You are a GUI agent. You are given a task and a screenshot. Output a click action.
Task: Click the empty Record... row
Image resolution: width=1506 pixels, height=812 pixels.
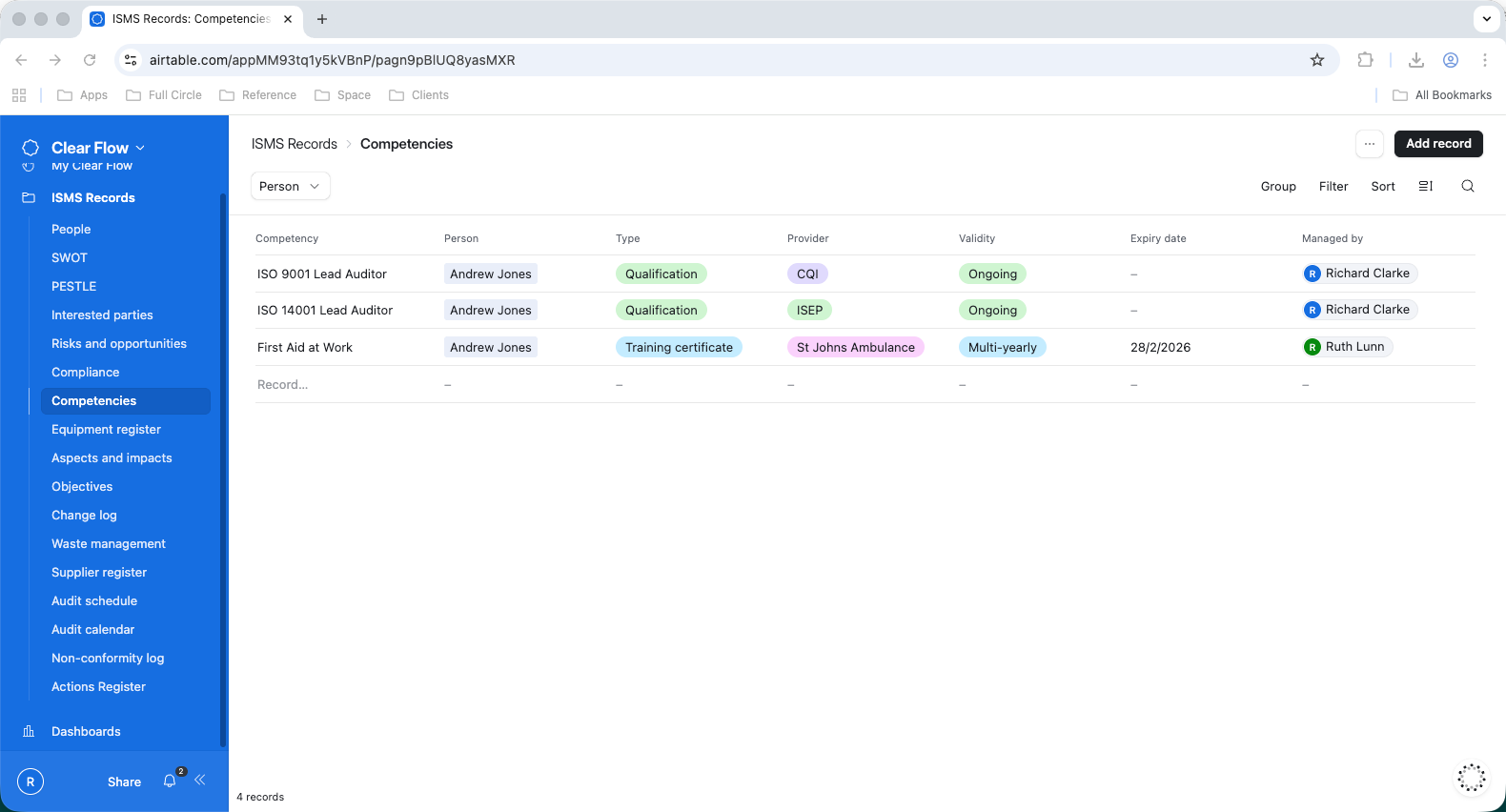click(x=282, y=385)
